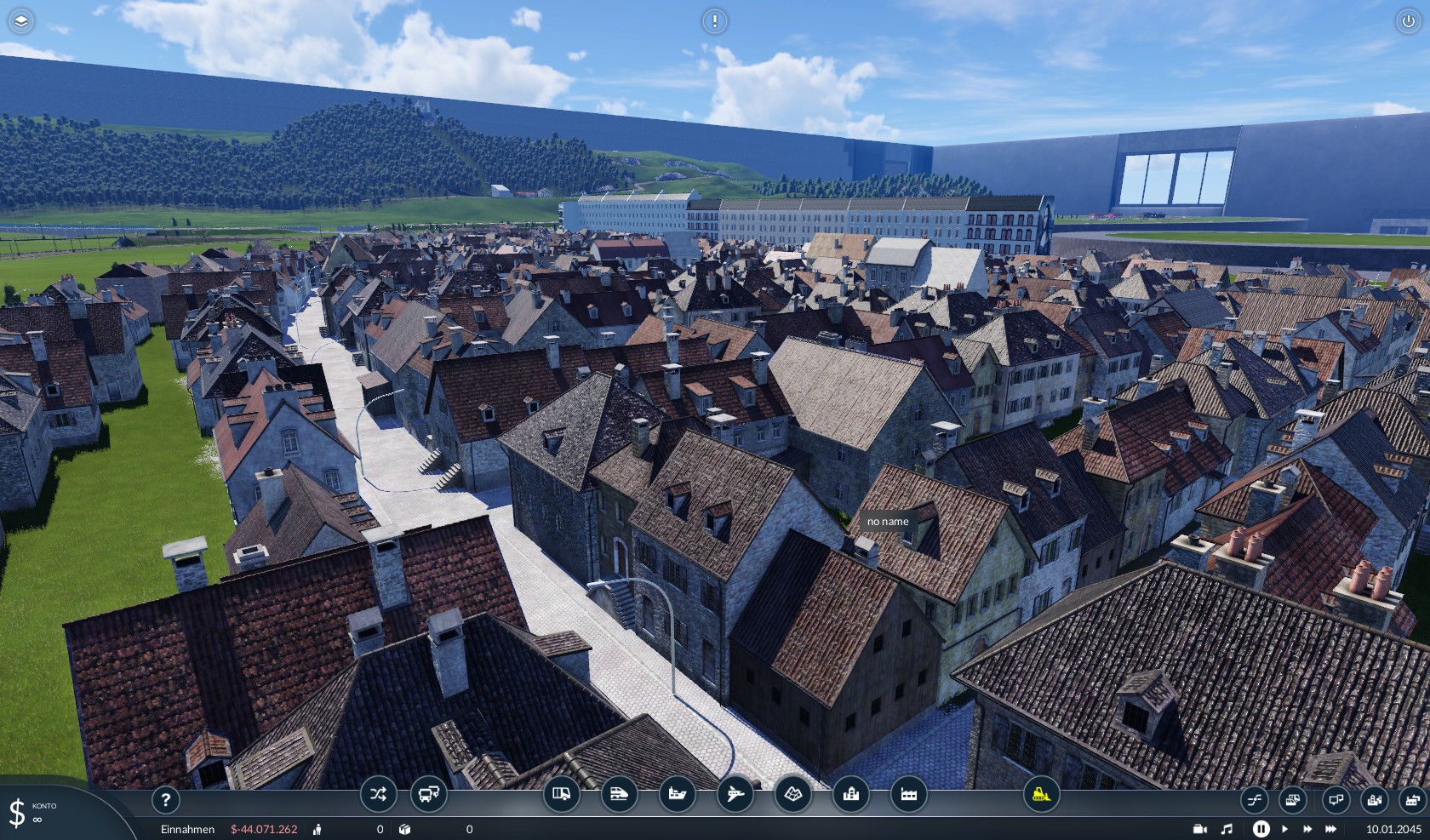
Task: Click the crossing arrows icon
Action: tap(378, 794)
